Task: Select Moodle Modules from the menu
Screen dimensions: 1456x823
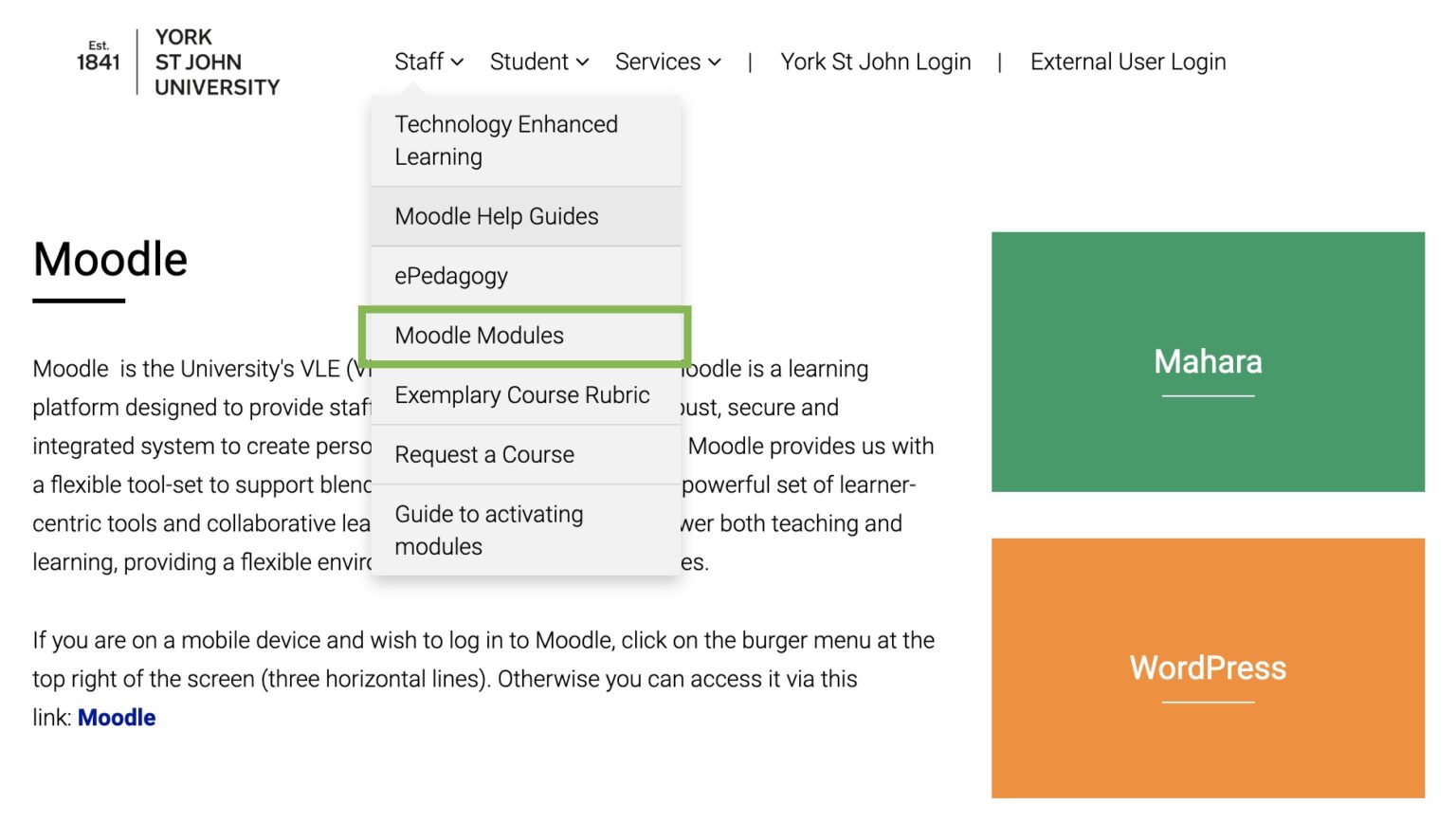Action: (480, 335)
